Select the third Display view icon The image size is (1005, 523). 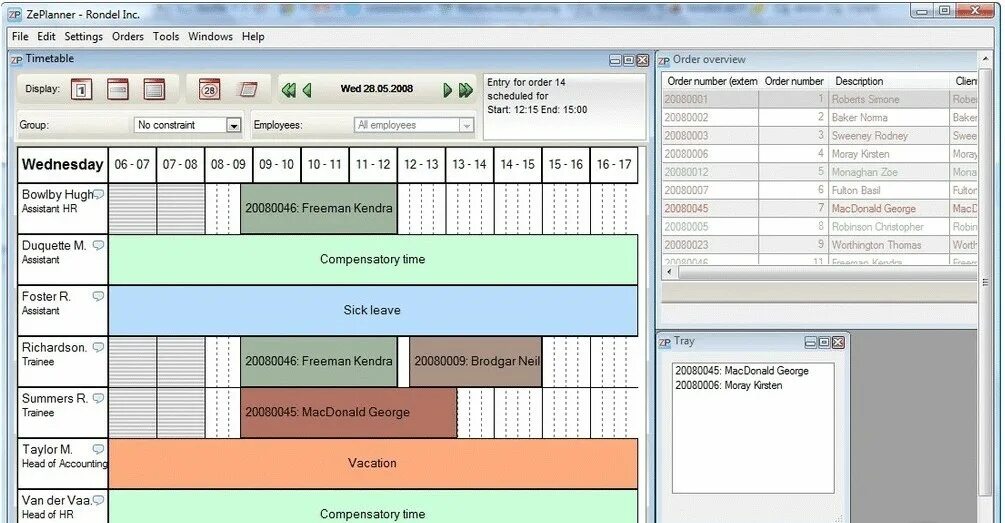tap(154, 89)
